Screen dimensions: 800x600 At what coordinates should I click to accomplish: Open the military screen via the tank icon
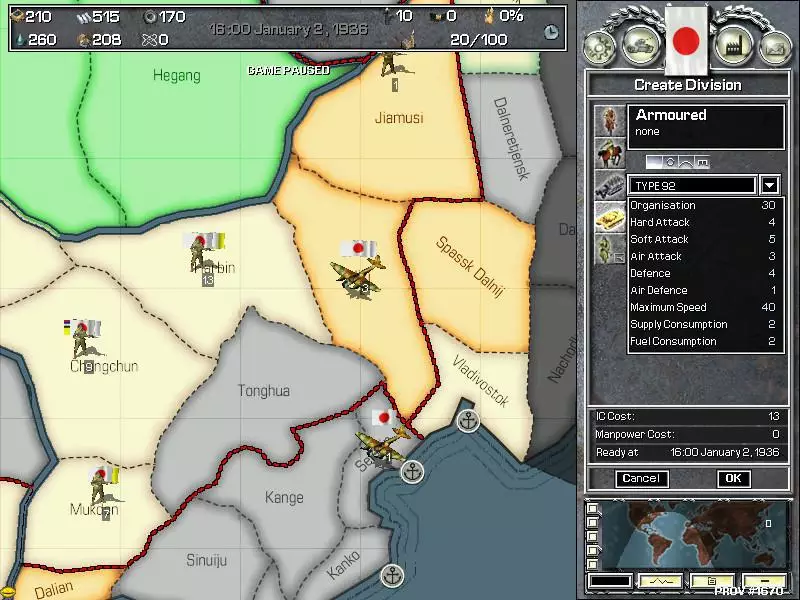tap(641, 43)
